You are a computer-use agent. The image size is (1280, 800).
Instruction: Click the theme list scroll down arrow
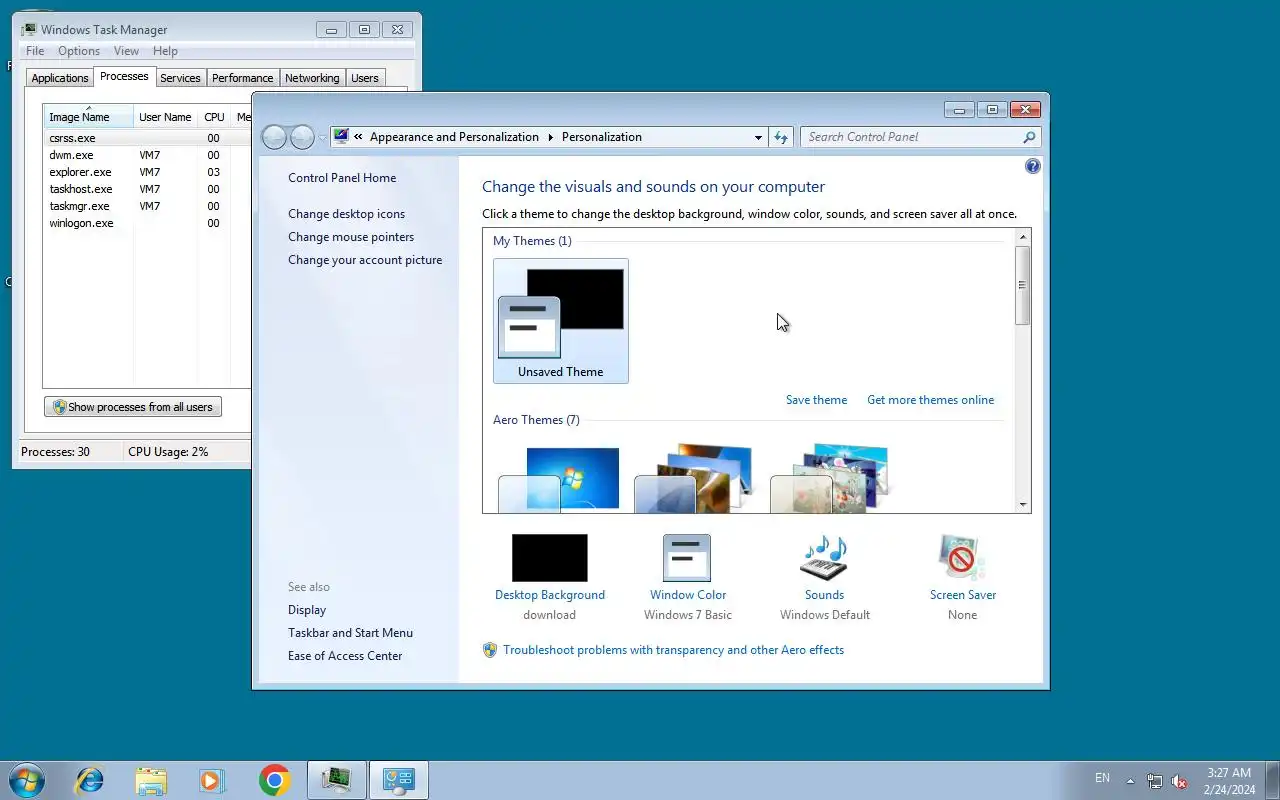click(1022, 505)
